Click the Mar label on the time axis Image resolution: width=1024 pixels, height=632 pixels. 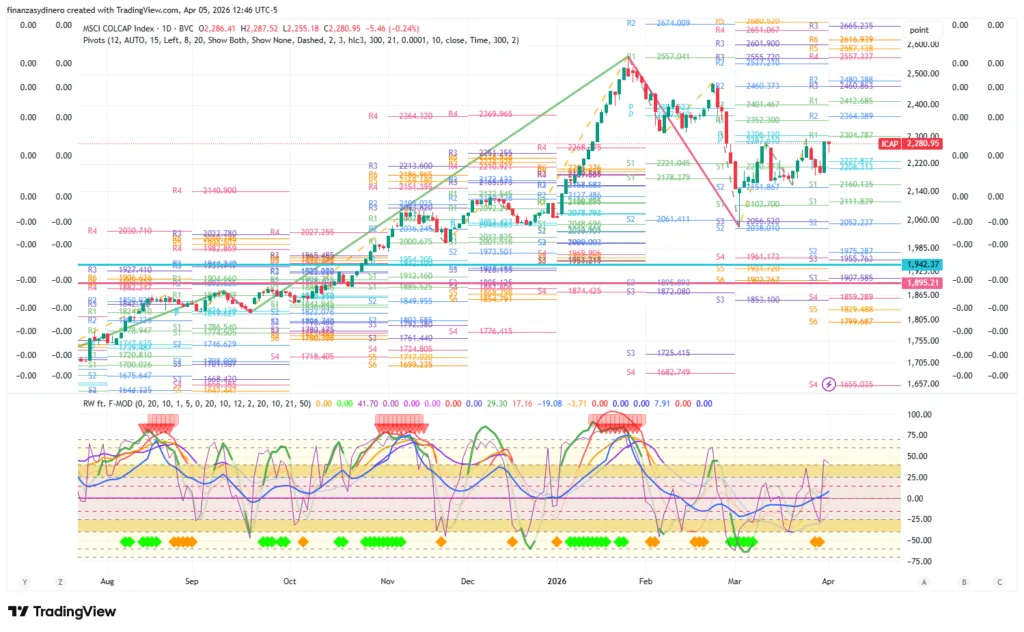(x=735, y=580)
